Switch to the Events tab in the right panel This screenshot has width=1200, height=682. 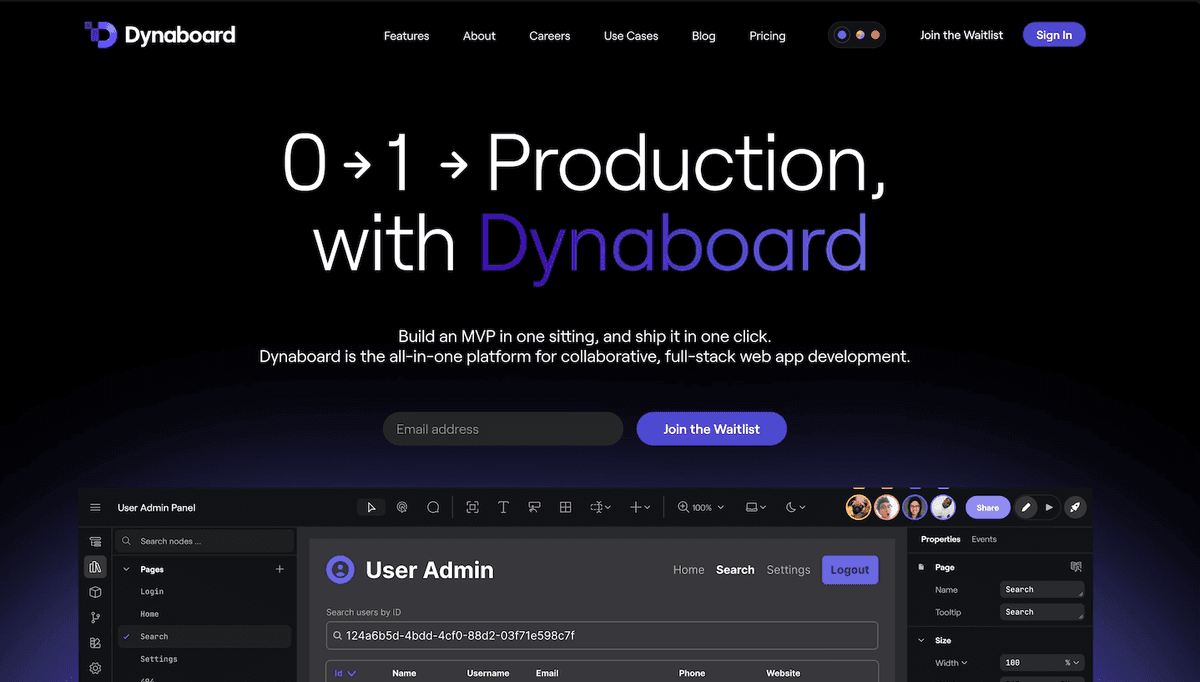(x=984, y=538)
